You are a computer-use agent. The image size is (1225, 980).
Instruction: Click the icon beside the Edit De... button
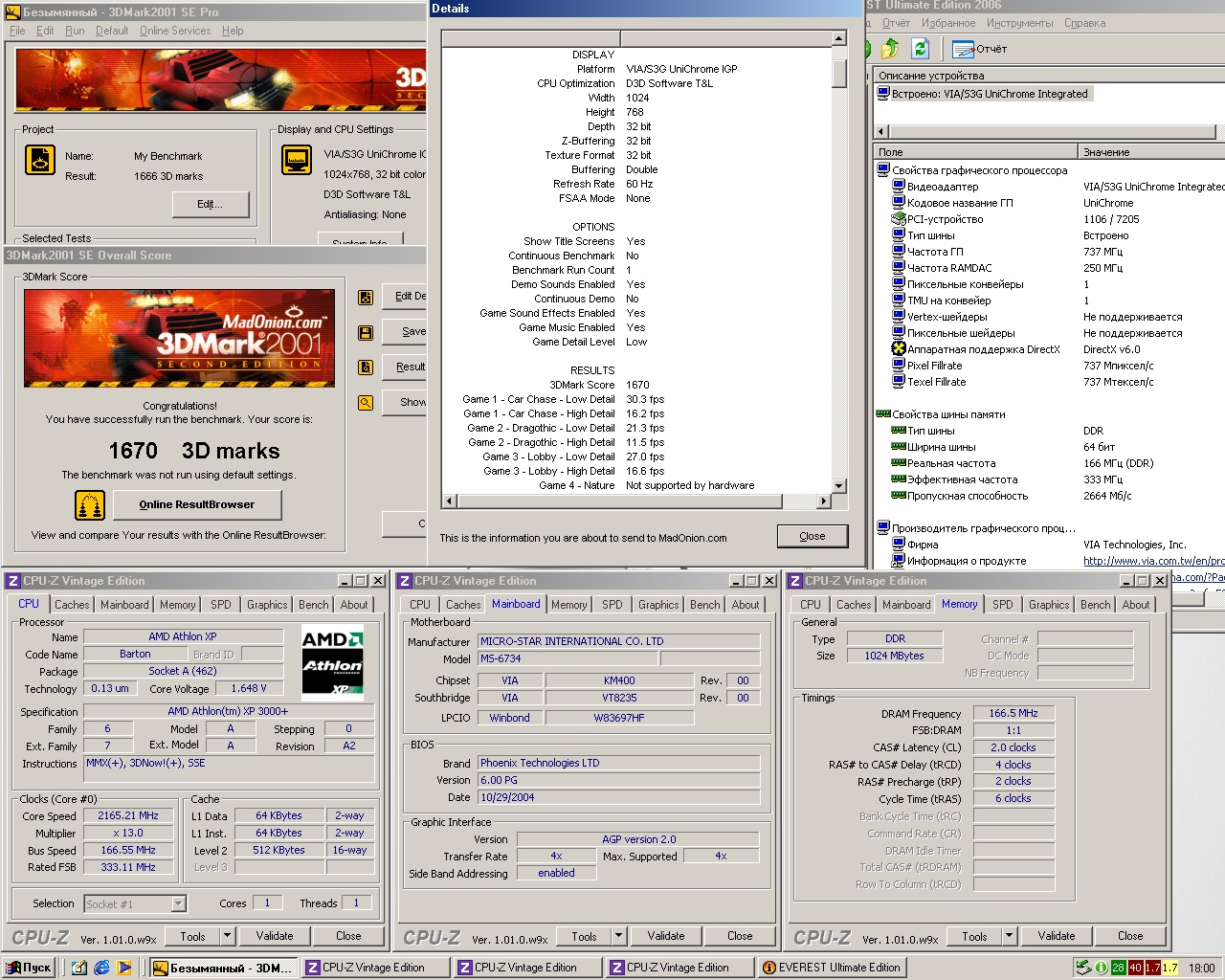366,298
